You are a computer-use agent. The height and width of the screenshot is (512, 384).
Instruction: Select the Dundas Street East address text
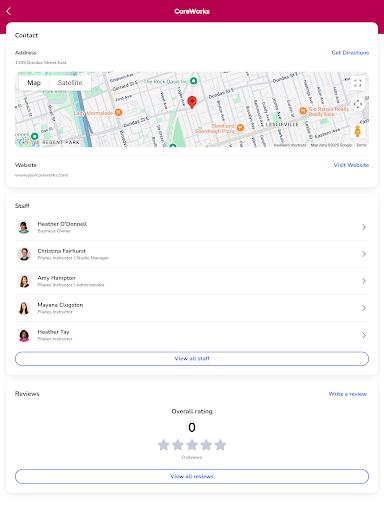41,62
